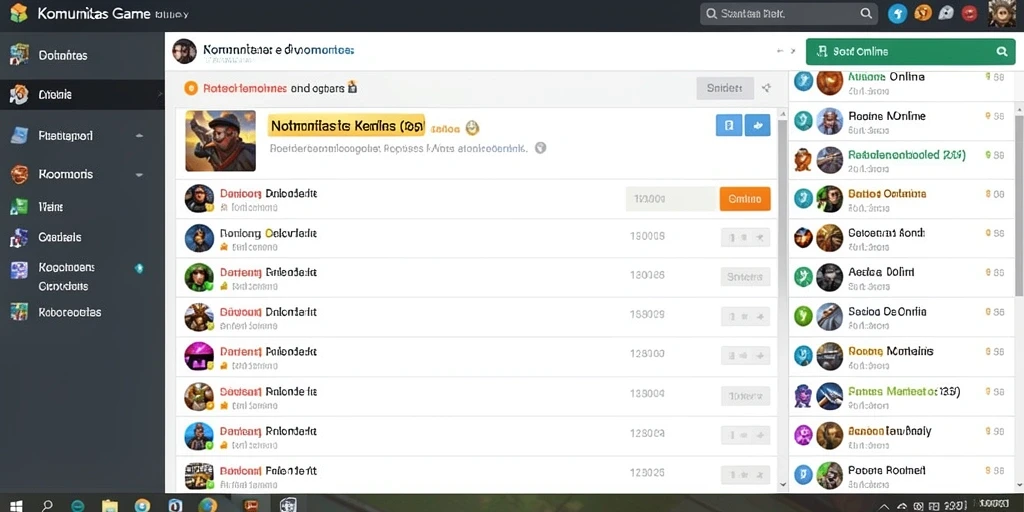Open the Firefox globe icon on the taskbar
Image resolution: width=1024 pixels, height=512 pixels.
coord(208,505)
